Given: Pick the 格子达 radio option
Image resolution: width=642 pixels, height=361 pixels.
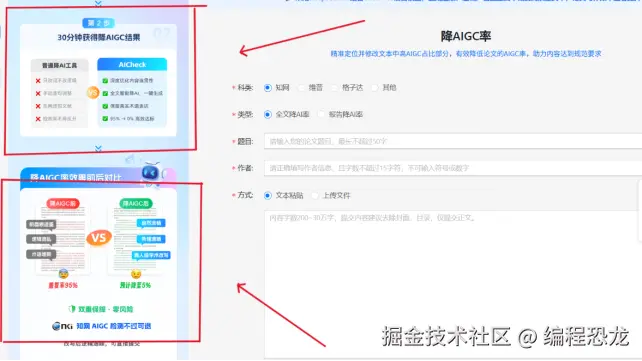Looking at the screenshot, I should pos(335,88).
